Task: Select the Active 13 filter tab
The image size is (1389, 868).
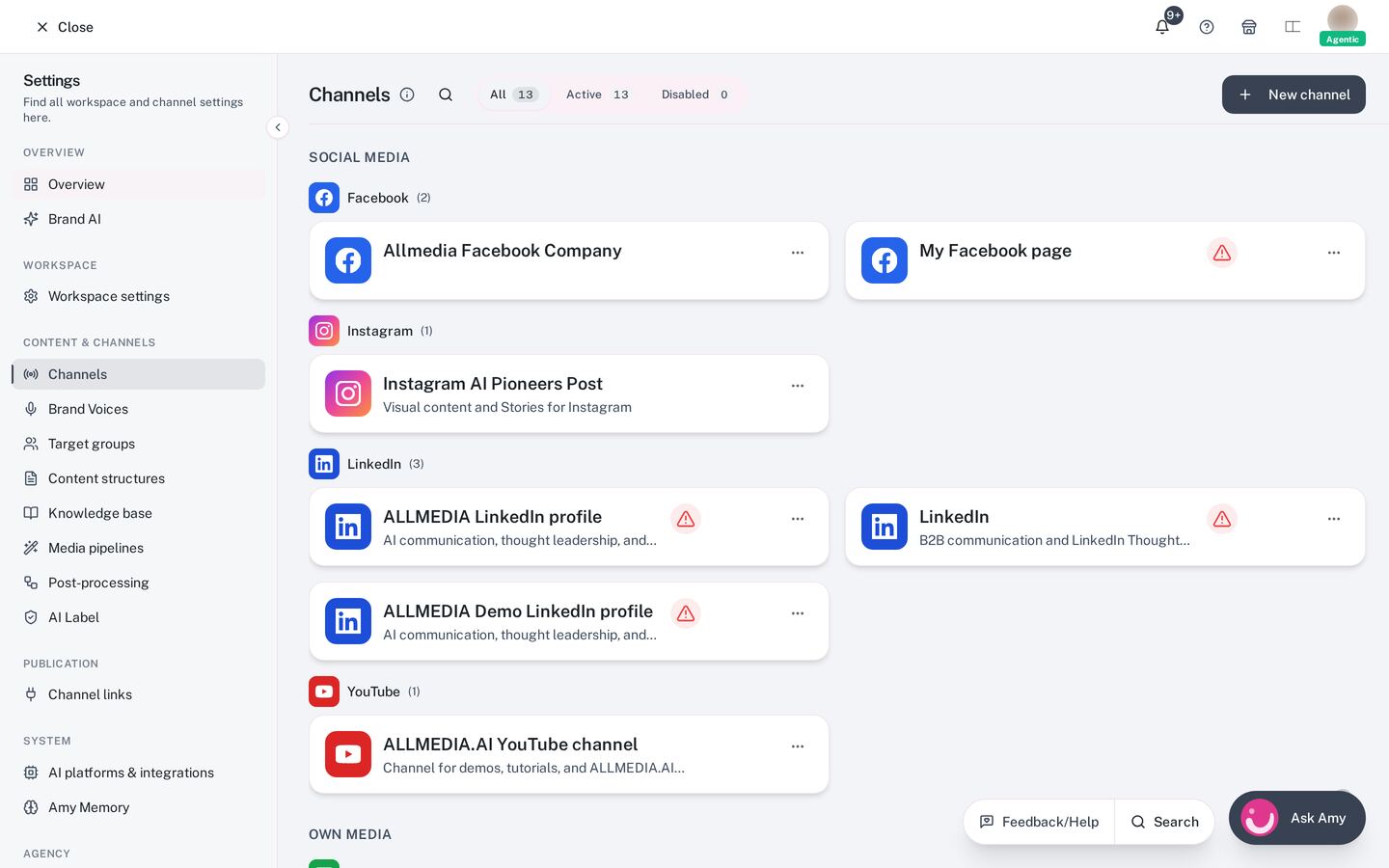Action: pyautogui.click(x=597, y=95)
